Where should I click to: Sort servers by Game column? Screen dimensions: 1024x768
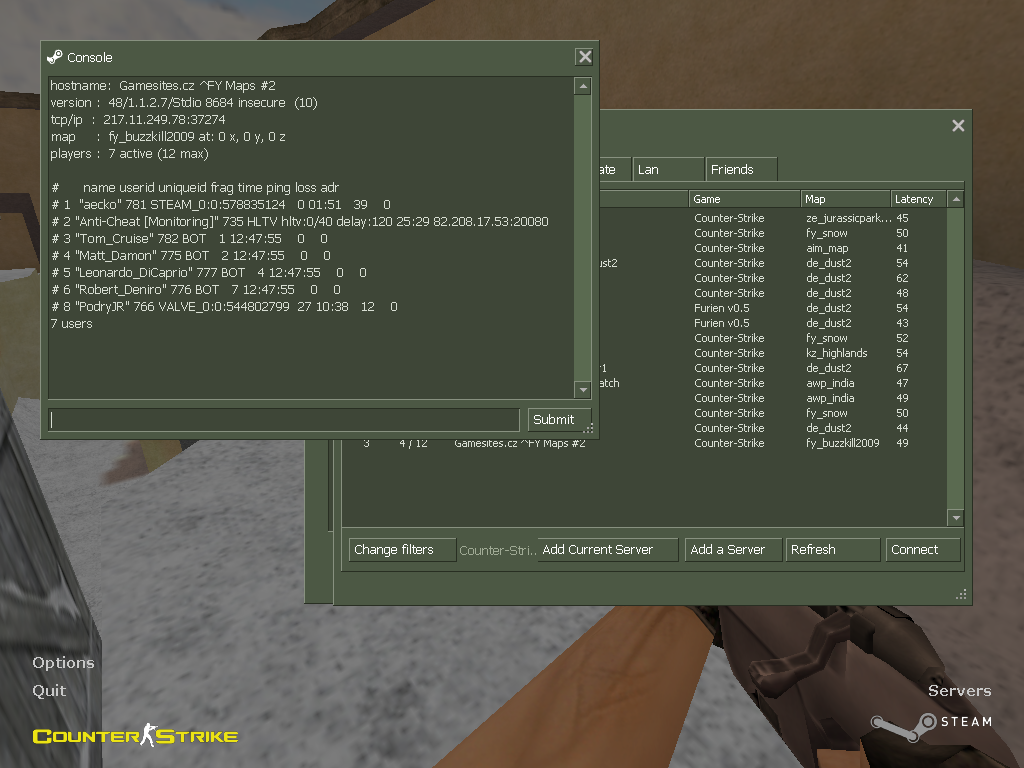744,199
